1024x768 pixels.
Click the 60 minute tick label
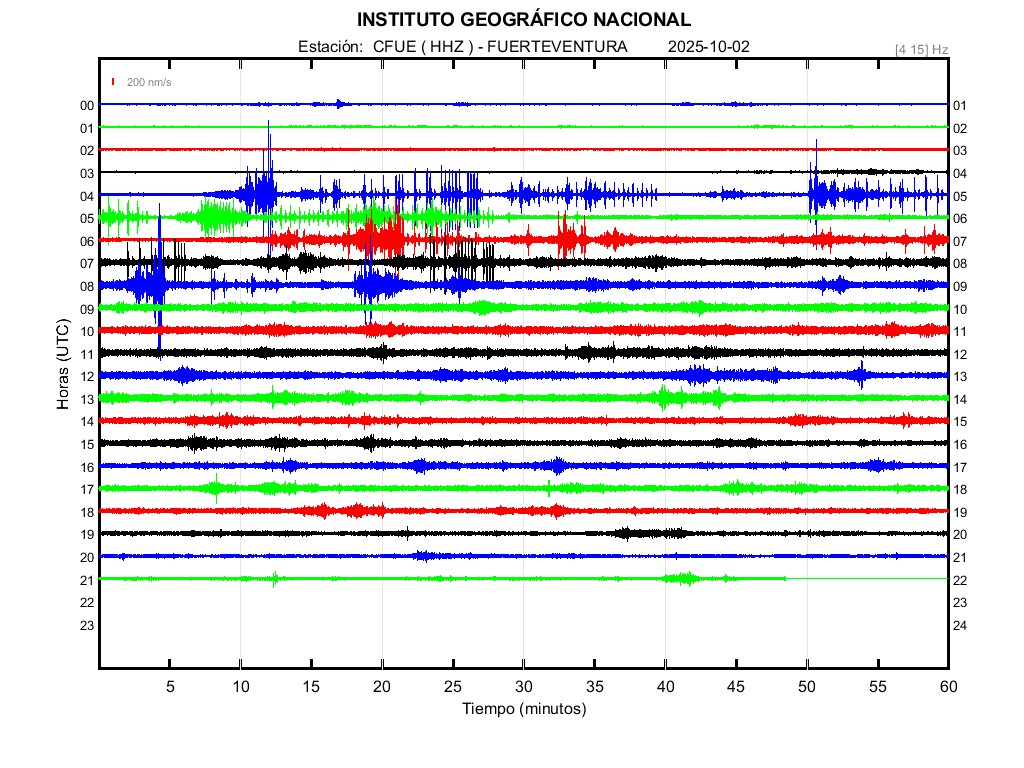[x=948, y=687]
